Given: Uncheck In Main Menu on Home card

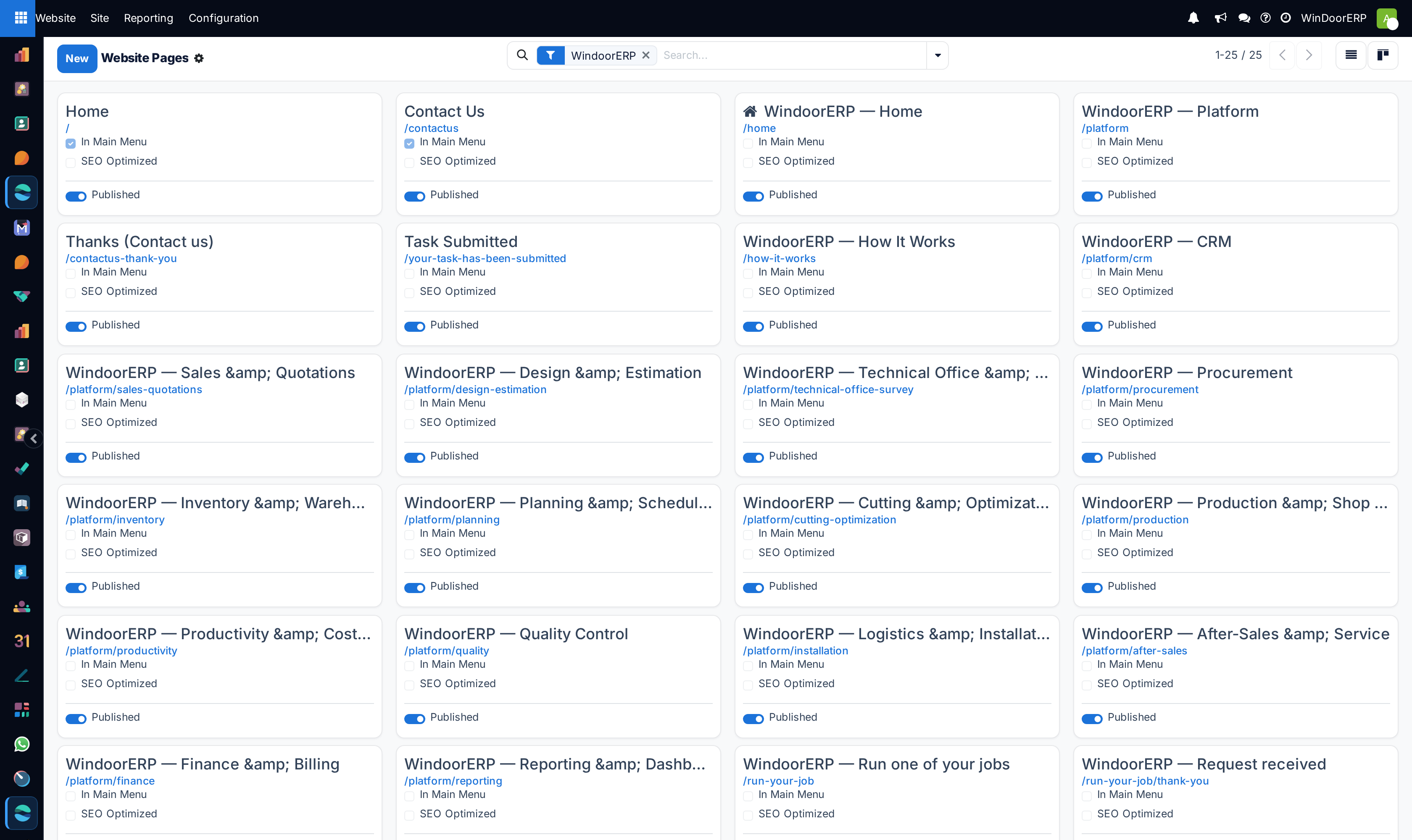Looking at the screenshot, I should pyautogui.click(x=71, y=143).
